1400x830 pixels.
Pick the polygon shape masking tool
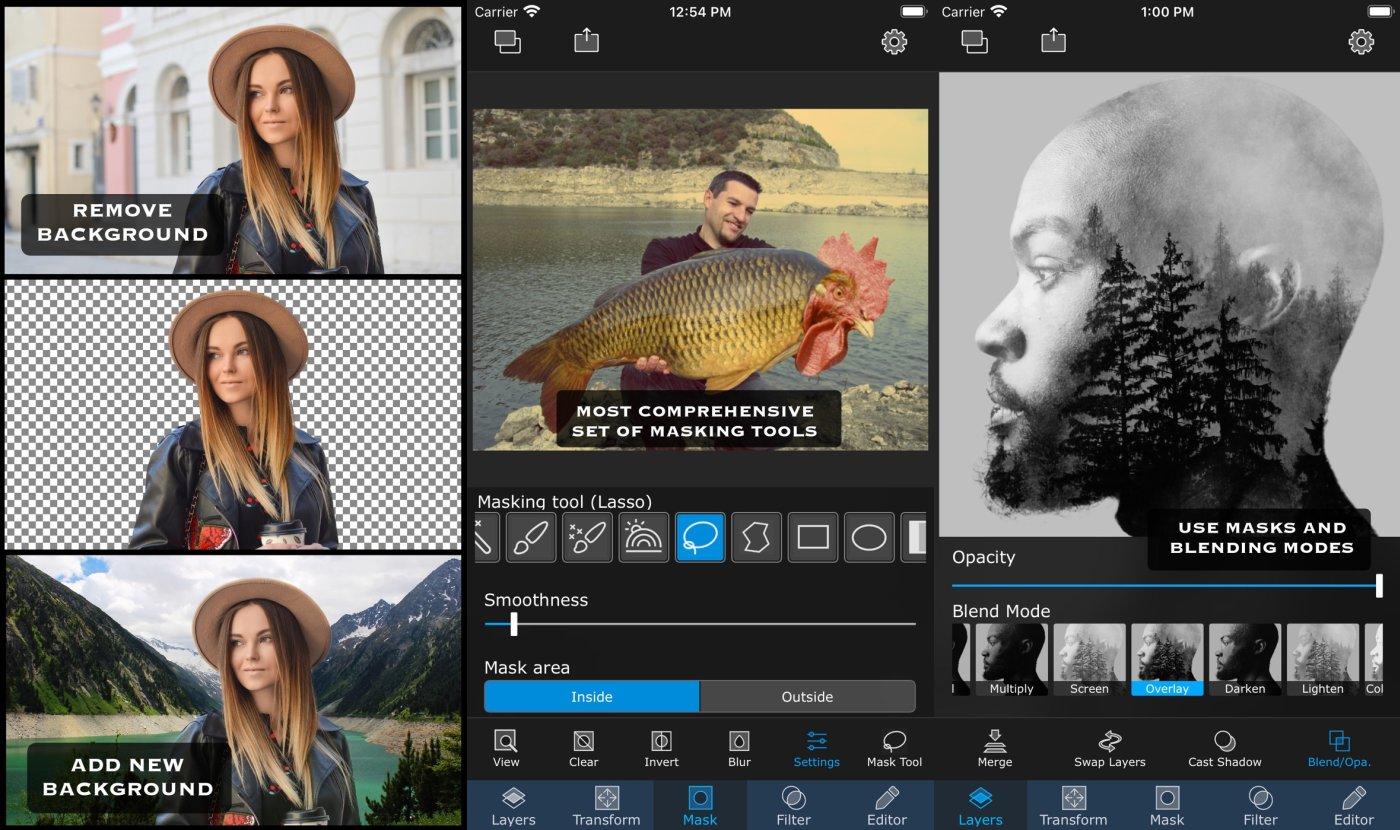756,538
